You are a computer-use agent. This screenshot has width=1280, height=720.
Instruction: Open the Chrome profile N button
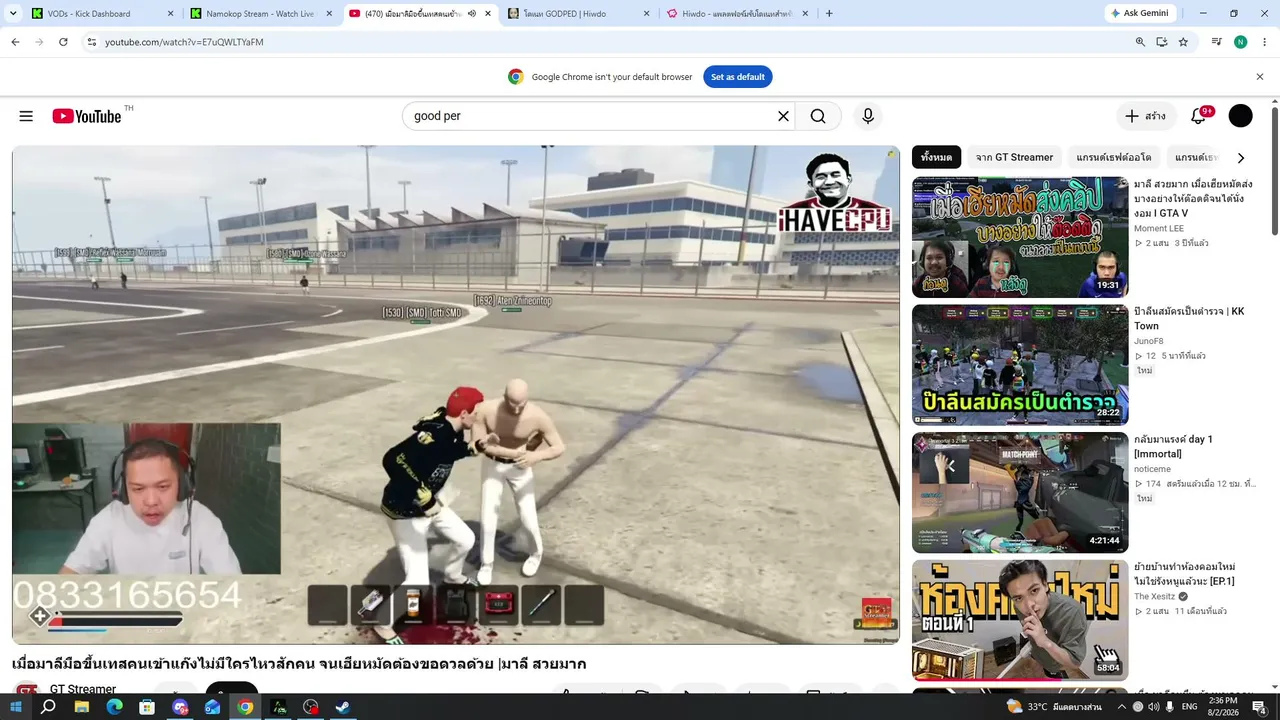(1241, 42)
